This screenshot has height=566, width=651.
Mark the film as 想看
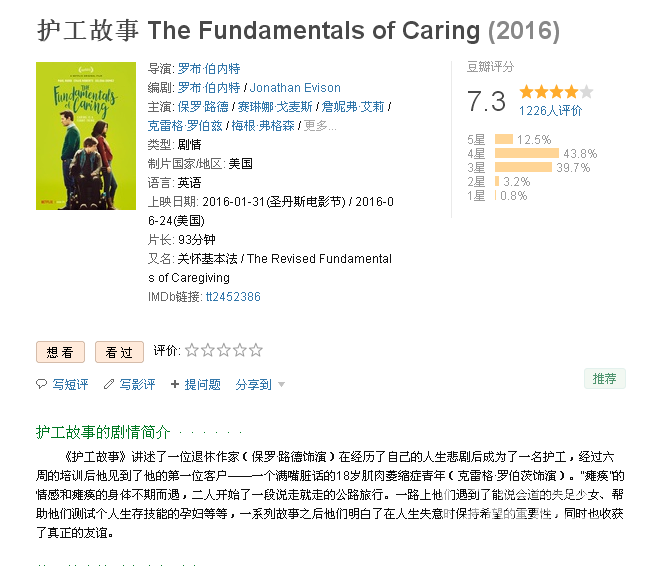click(x=61, y=352)
